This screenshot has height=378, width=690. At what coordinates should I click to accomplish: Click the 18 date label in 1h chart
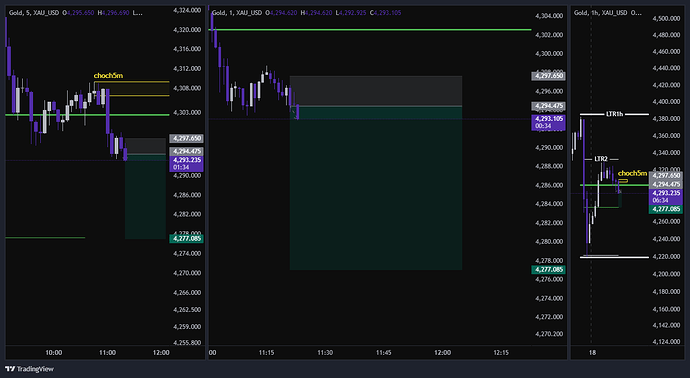pos(592,352)
